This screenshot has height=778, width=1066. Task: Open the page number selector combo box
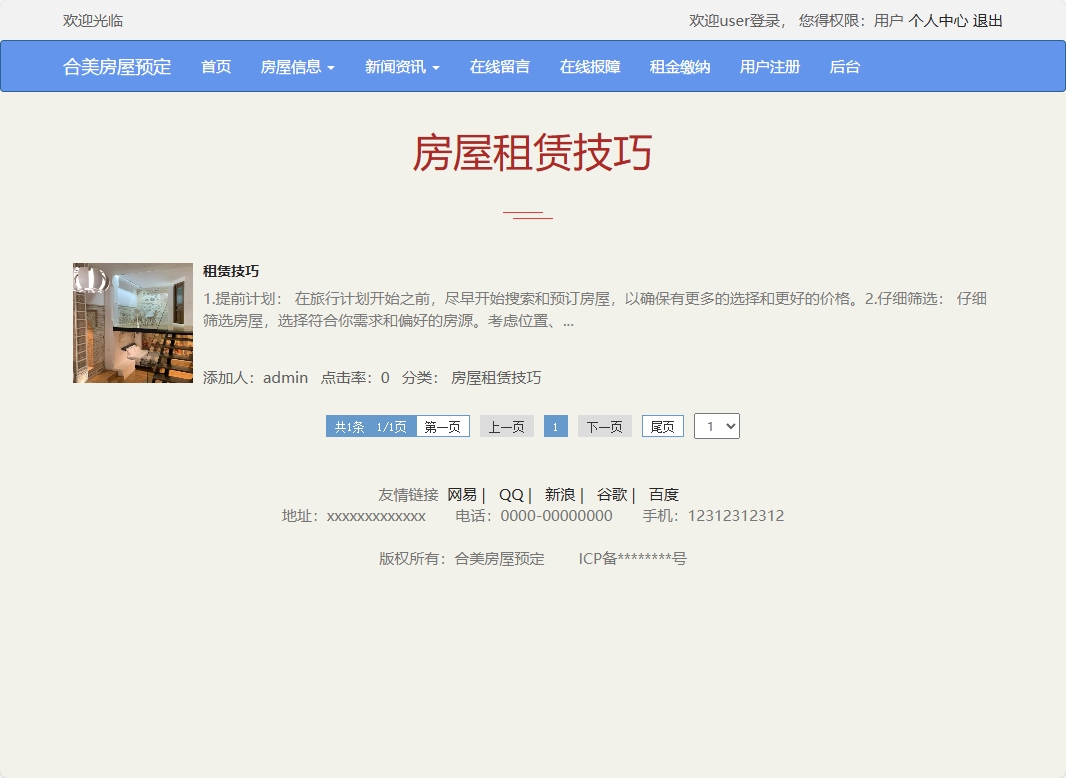(716, 425)
